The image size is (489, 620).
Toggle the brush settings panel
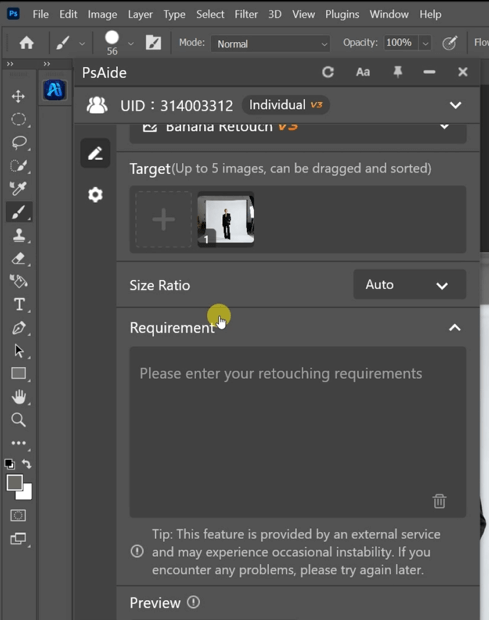[x=153, y=42]
